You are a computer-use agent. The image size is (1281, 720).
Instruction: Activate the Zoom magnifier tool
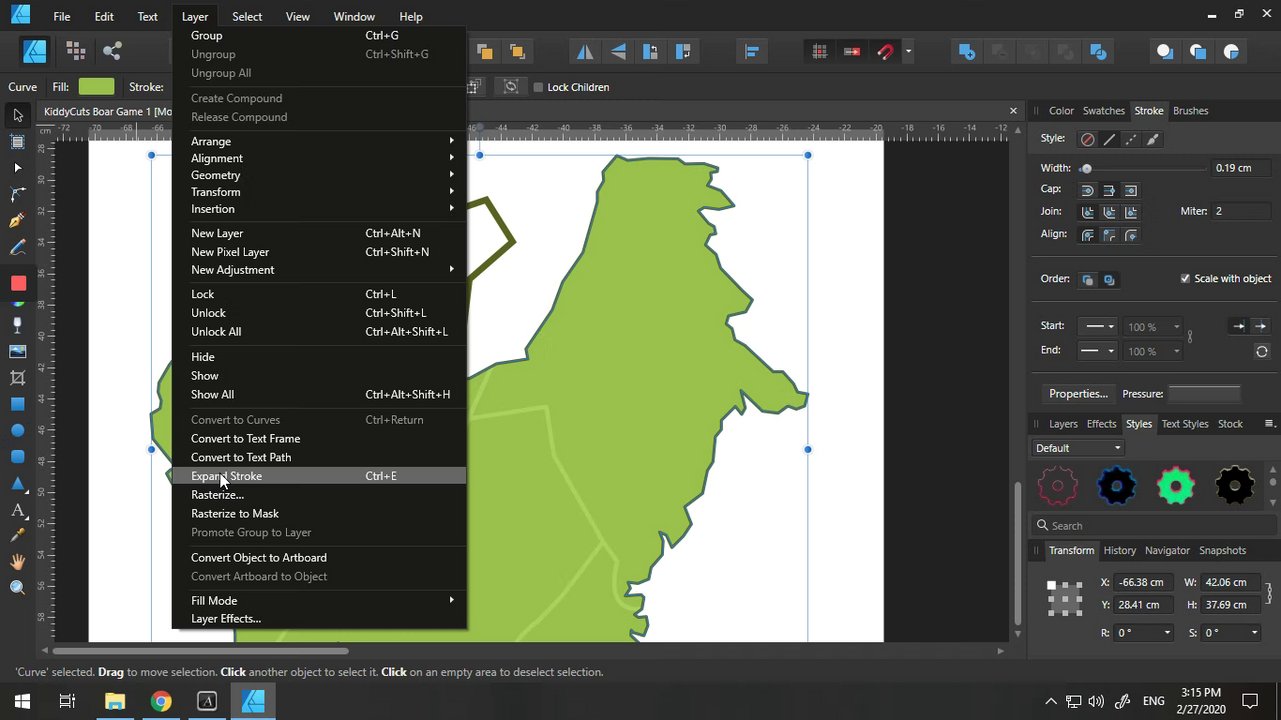(x=17, y=588)
